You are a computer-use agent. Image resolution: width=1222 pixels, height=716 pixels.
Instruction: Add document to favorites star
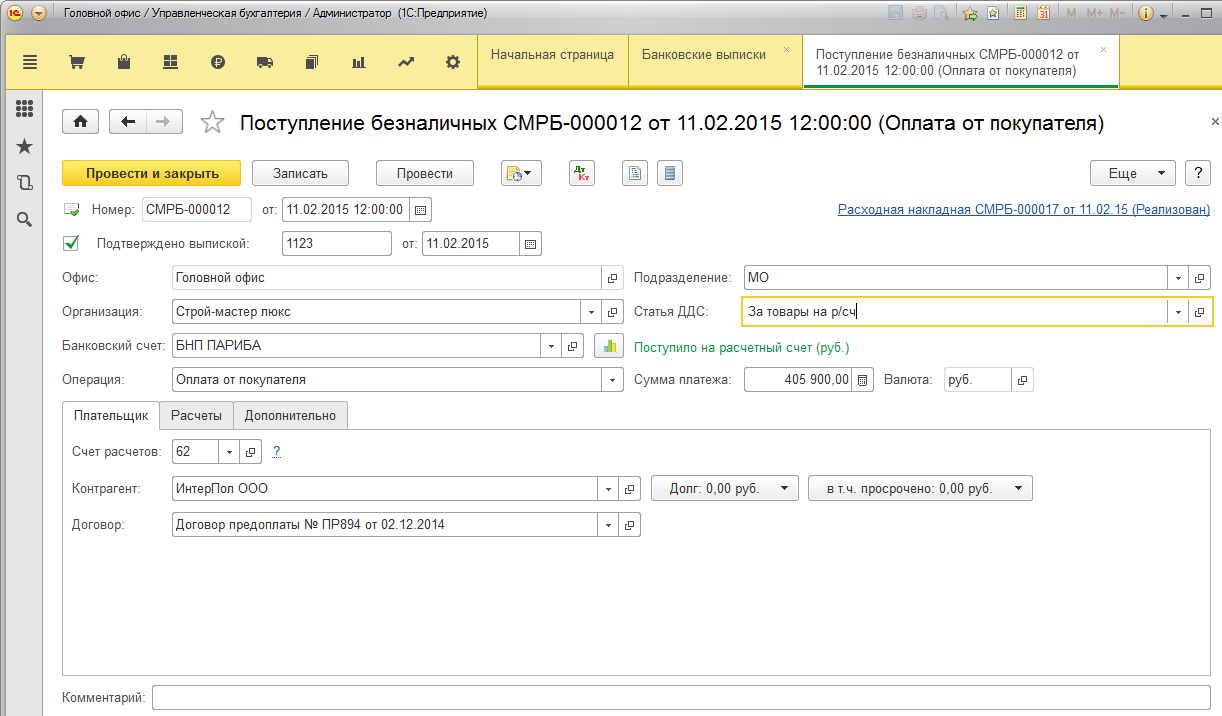pyautogui.click(x=212, y=122)
